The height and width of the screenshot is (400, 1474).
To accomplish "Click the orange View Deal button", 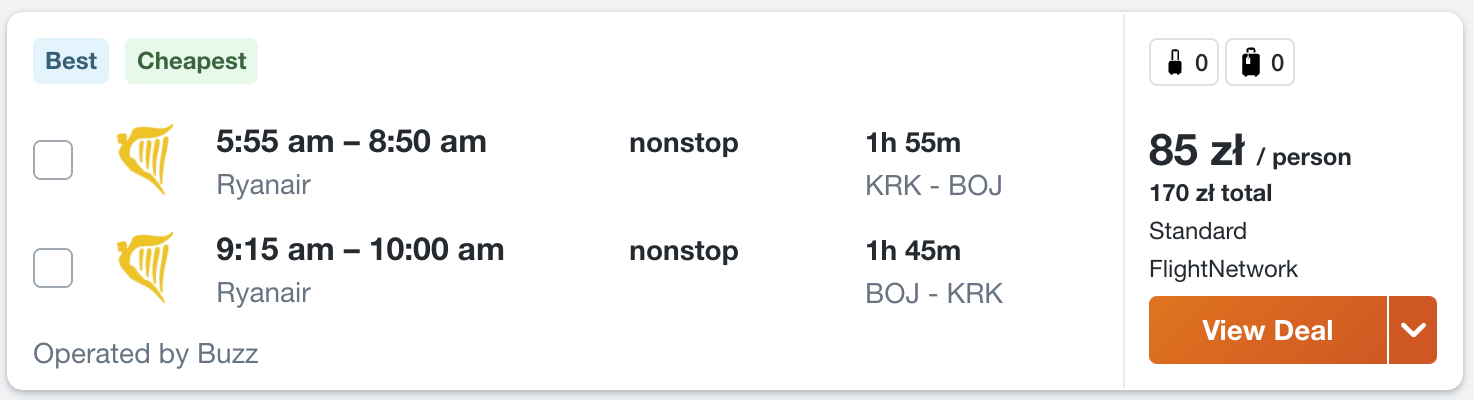I will (1267, 330).
